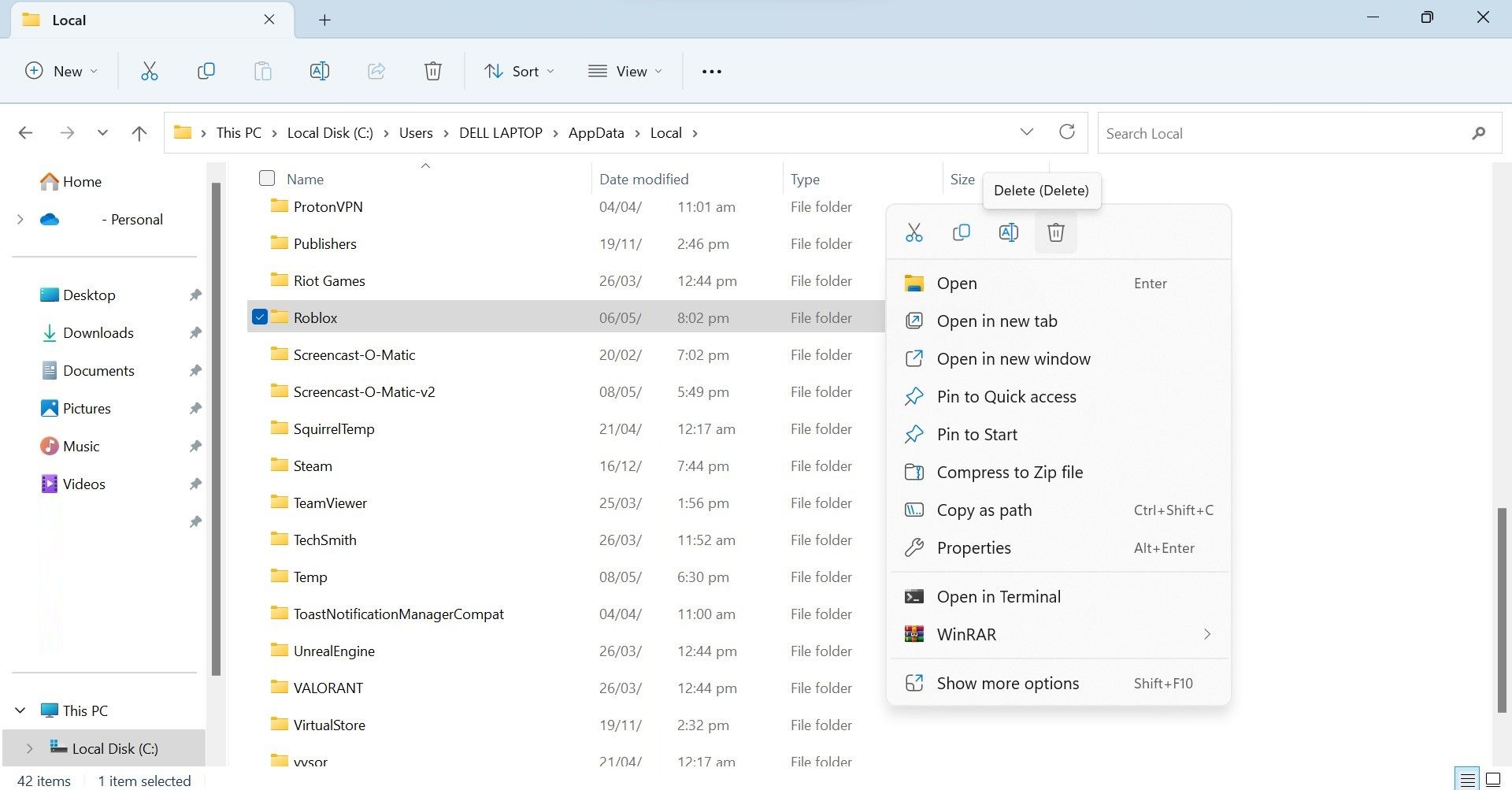The height and width of the screenshot is (790, 1512).
Task: Sort by Date modified column header
Action: [643, 180]
